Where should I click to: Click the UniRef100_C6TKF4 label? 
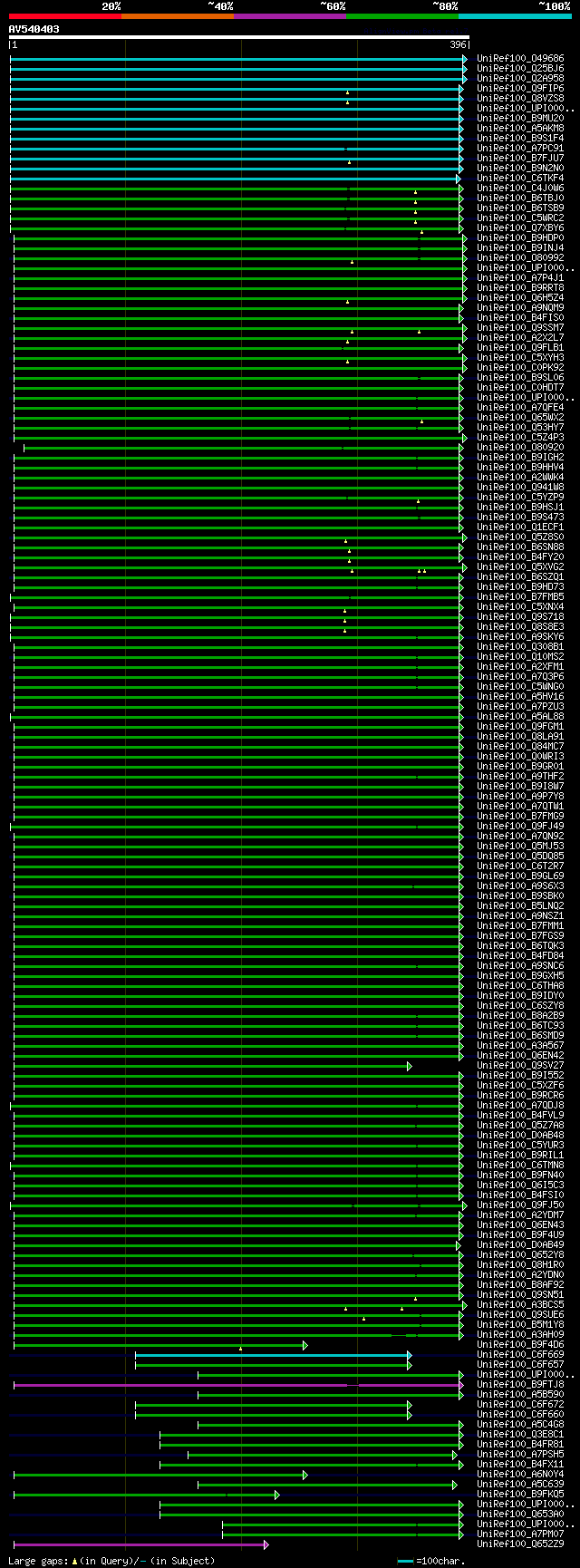[520, 179]
